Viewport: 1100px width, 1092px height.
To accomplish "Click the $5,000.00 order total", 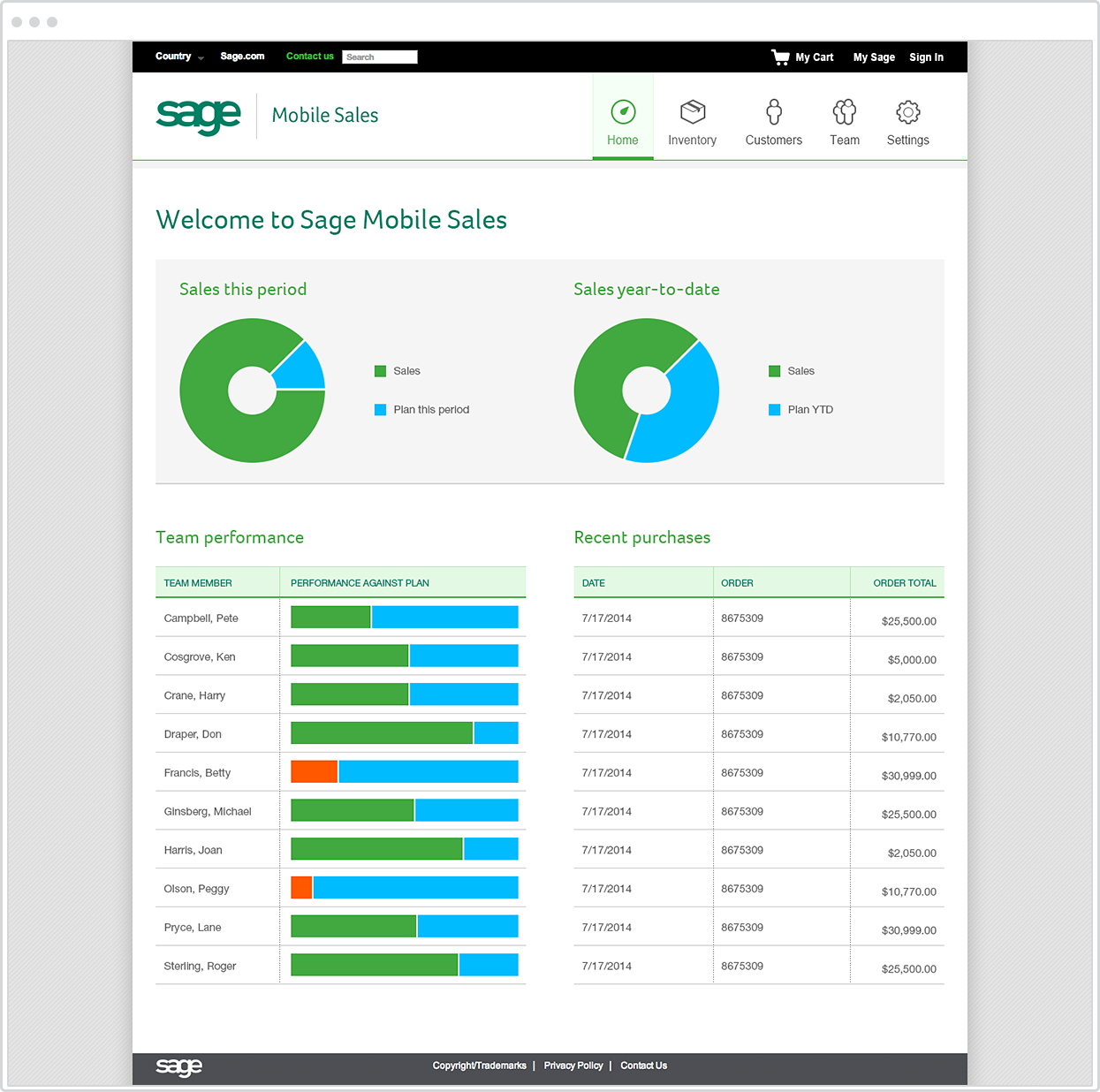I will (x=912, y=660).
